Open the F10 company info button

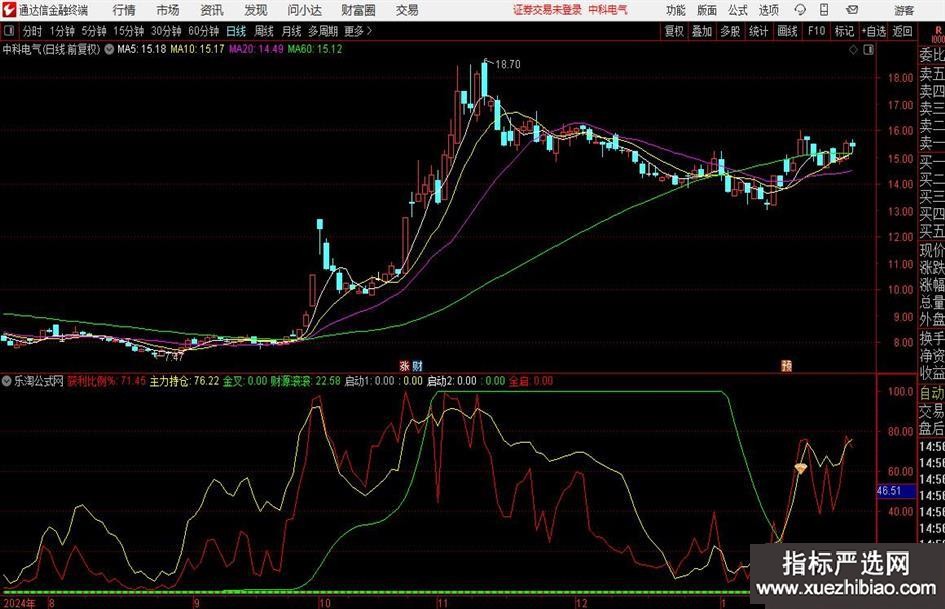[x=816, y=31]
